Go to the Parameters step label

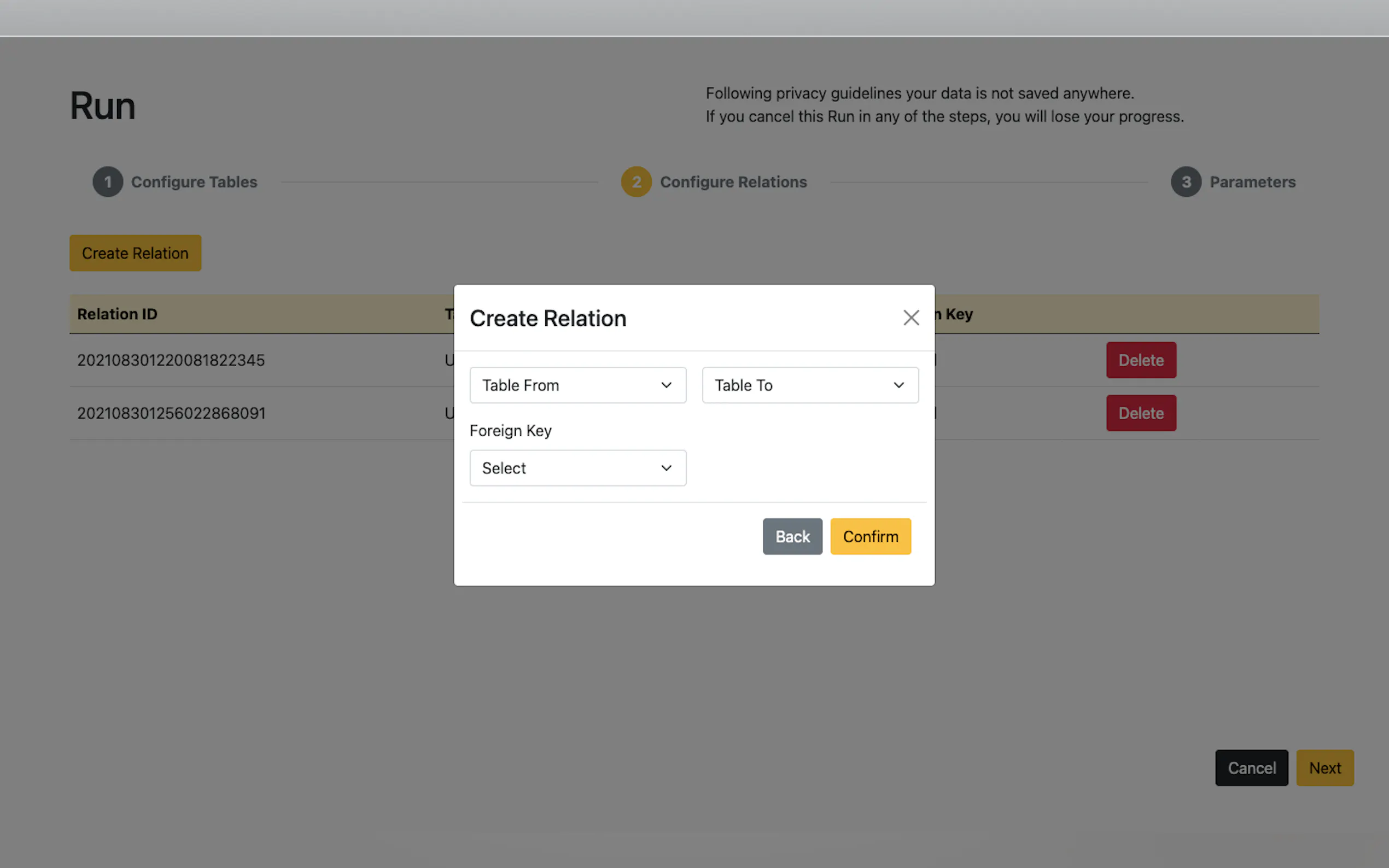(1252, 182)
